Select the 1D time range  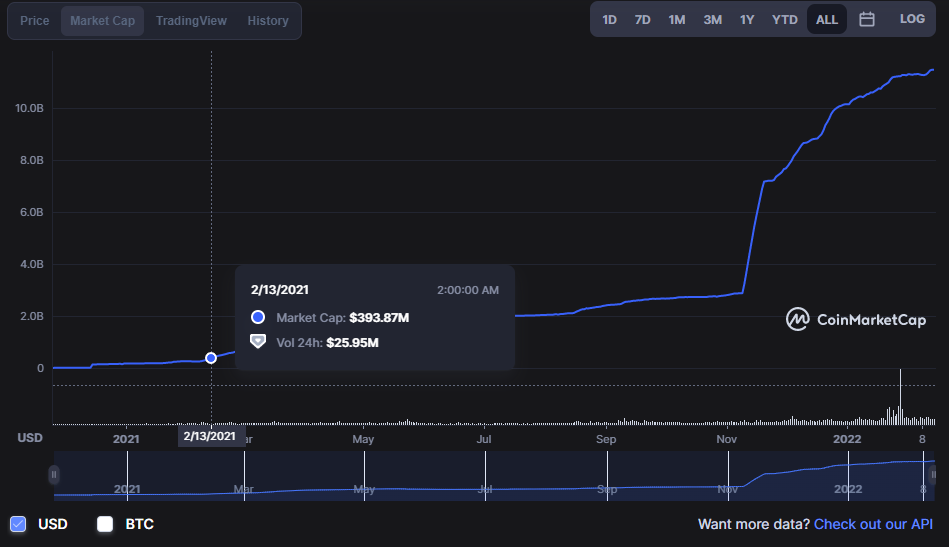tap(609, 19)
